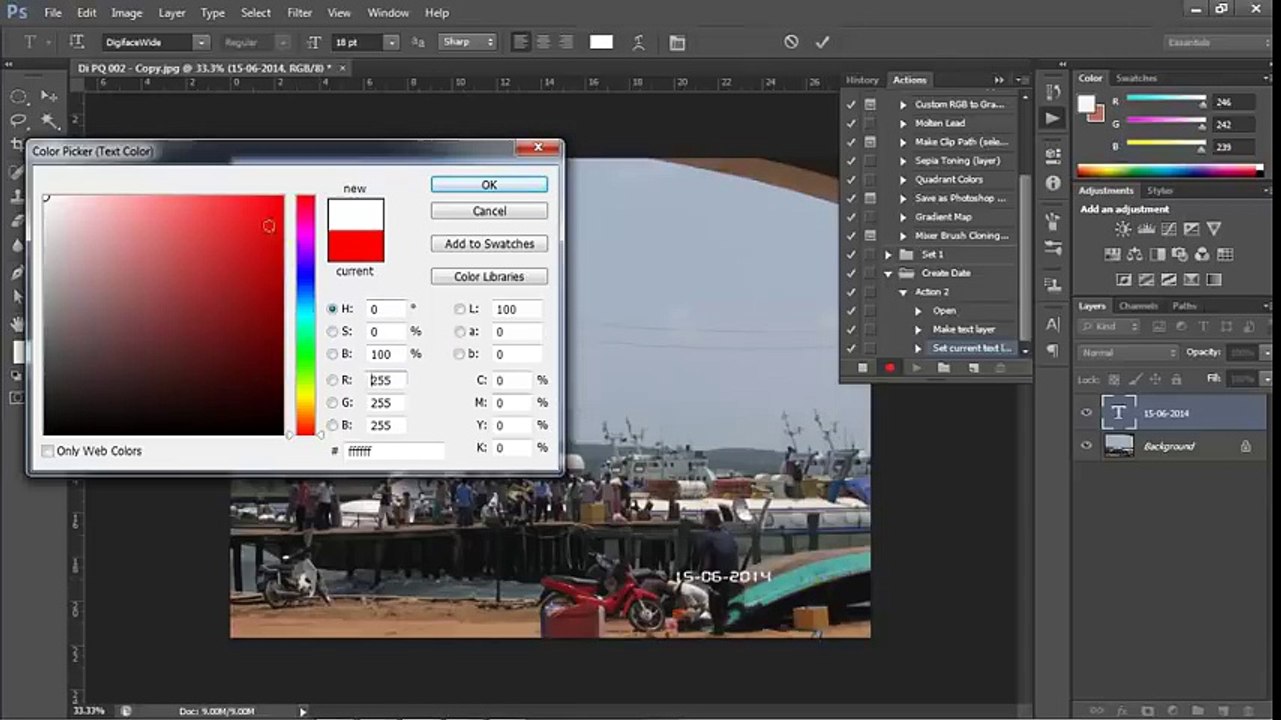Click the red Begin recording button
The width and height of the screenshot is (1281, 720).
coord(889,368)
